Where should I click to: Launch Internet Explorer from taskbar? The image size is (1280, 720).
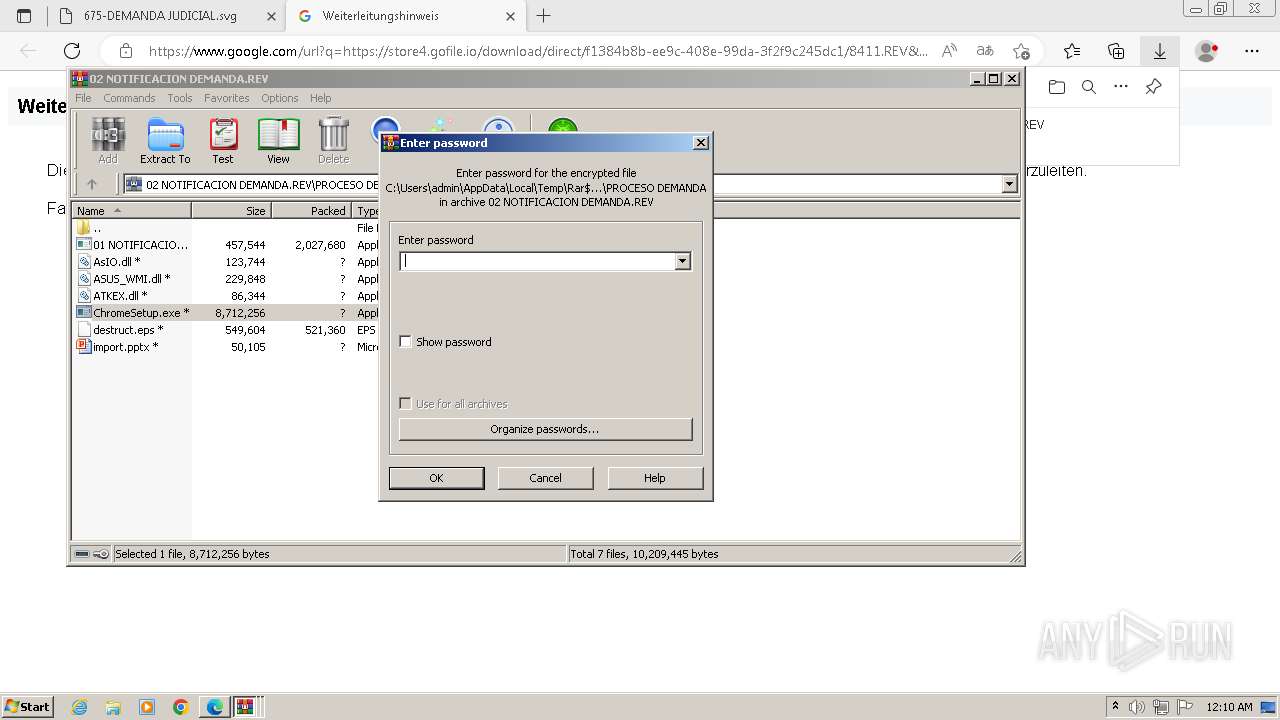(79, 707)
